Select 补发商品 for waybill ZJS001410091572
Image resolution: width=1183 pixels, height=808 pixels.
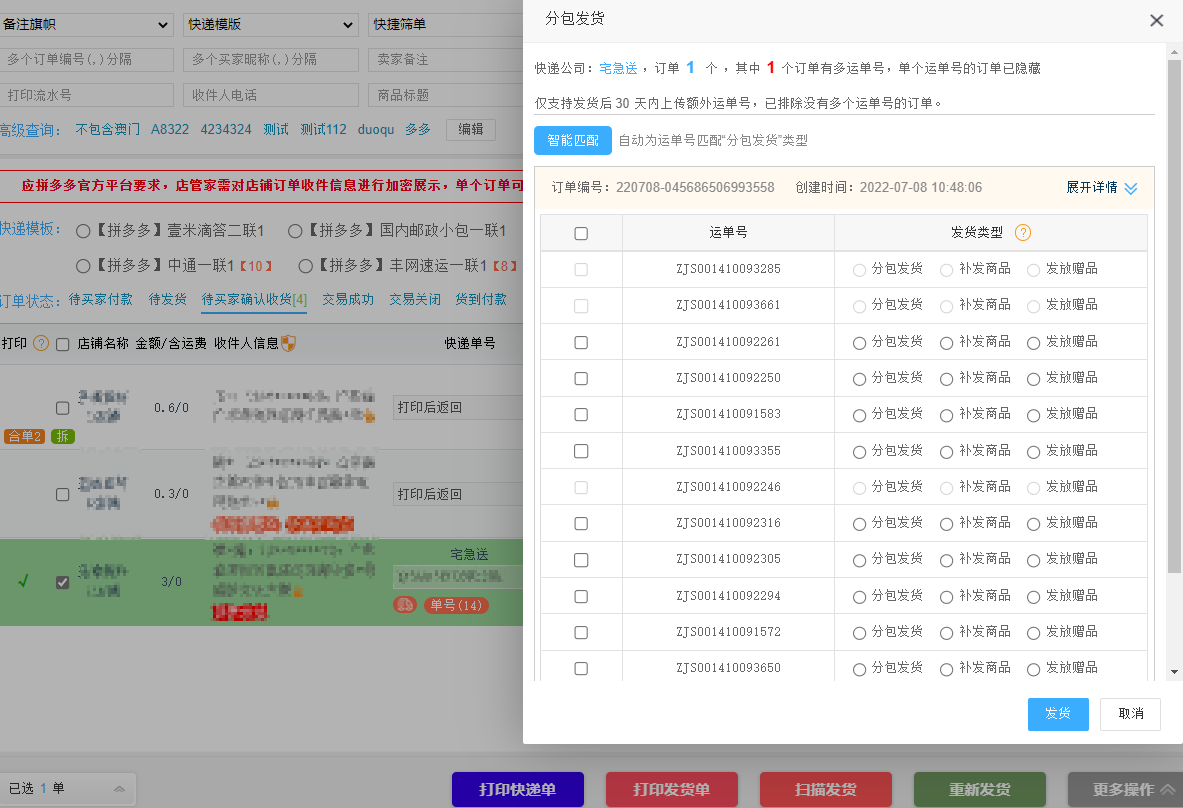(x=946, y=633)
